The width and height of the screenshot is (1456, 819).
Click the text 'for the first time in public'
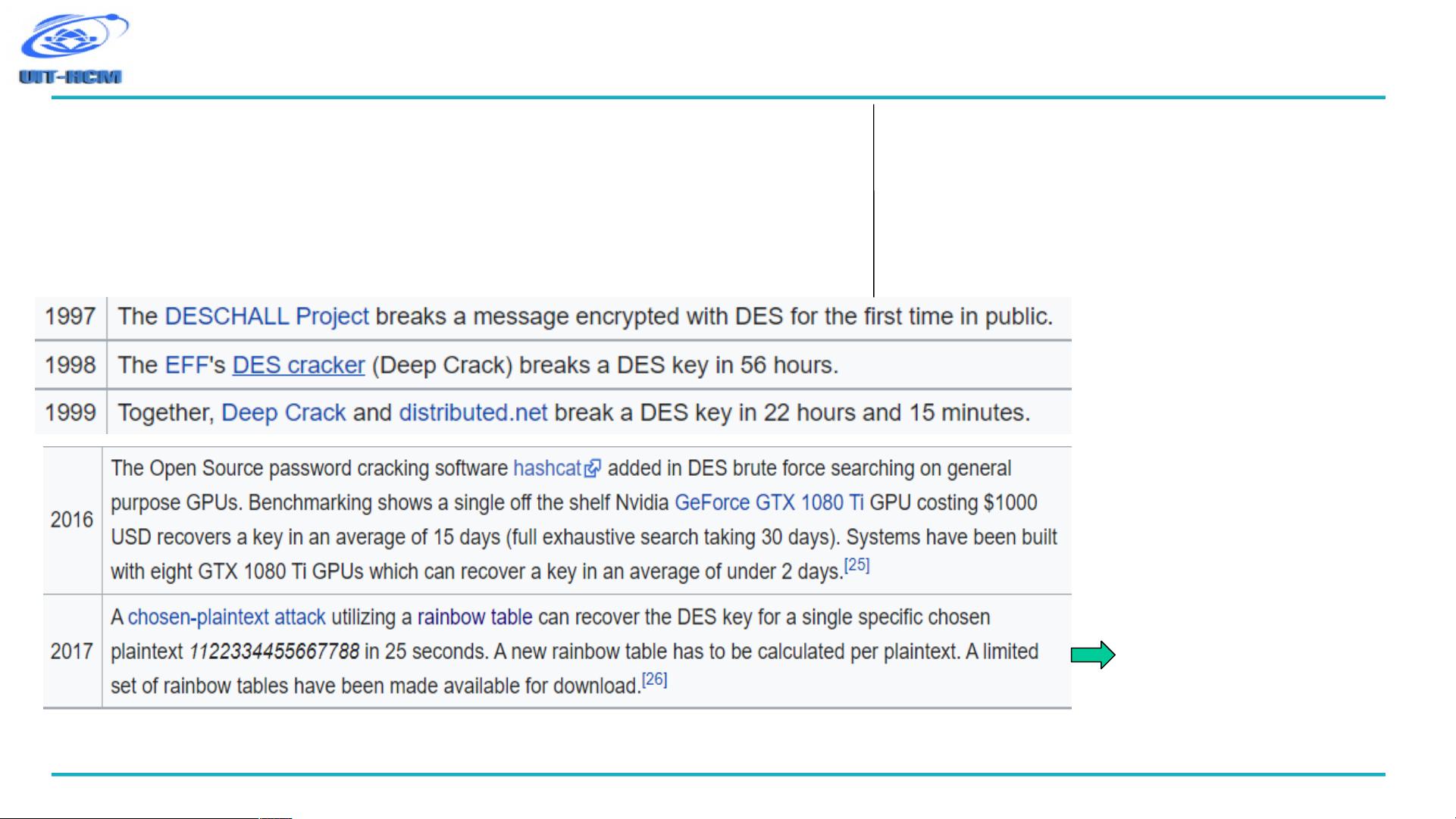click(x=919, y=317)
